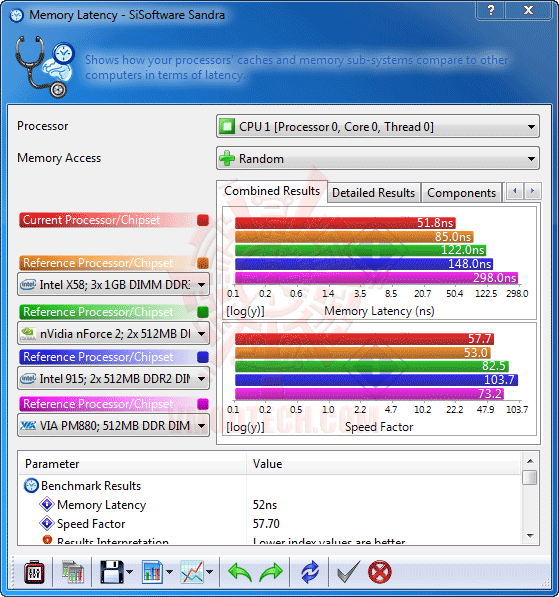Open the Intel 915 reference dropdown

click(113, 378)
